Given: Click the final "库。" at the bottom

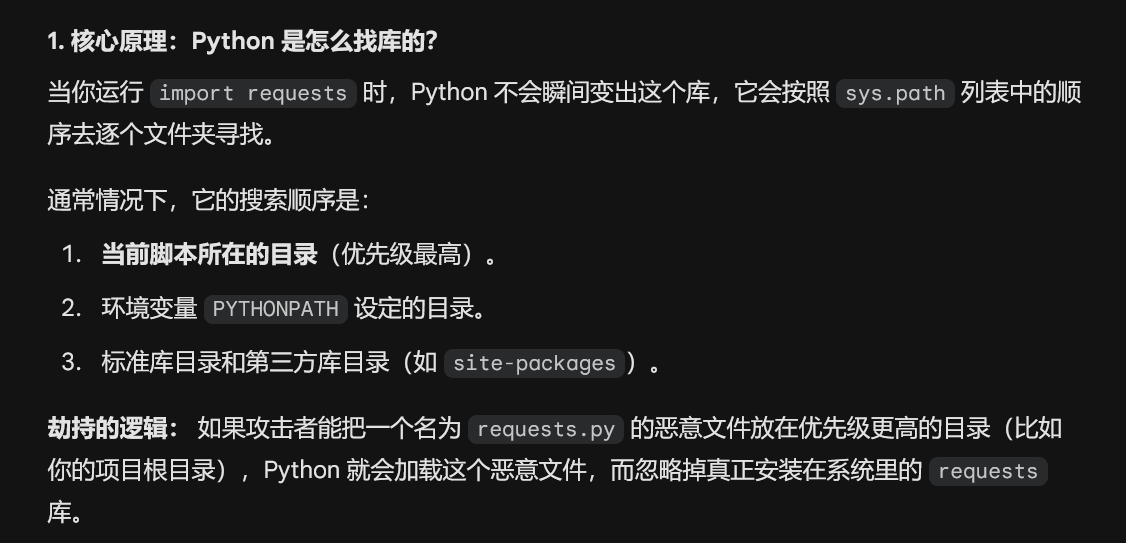Looking at the screenshot, I should pyautogui.click(x=63, y=513).
